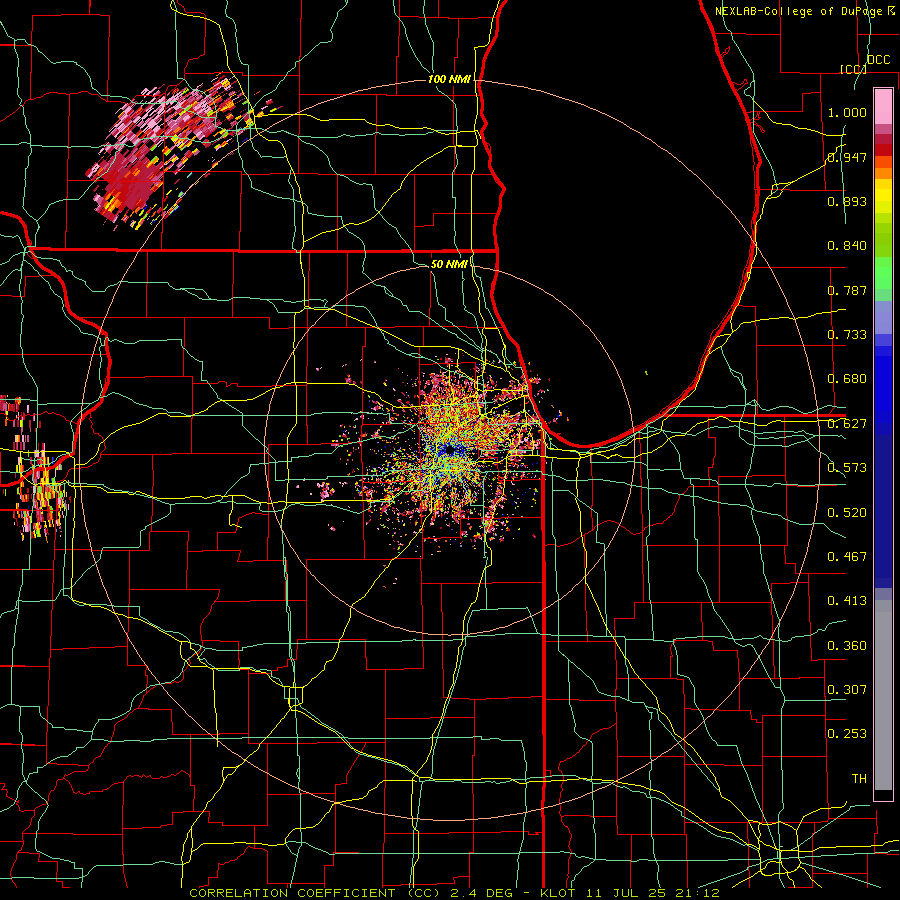Click the 0.253 scale value

pyautogui.click(x=847, y=734)
